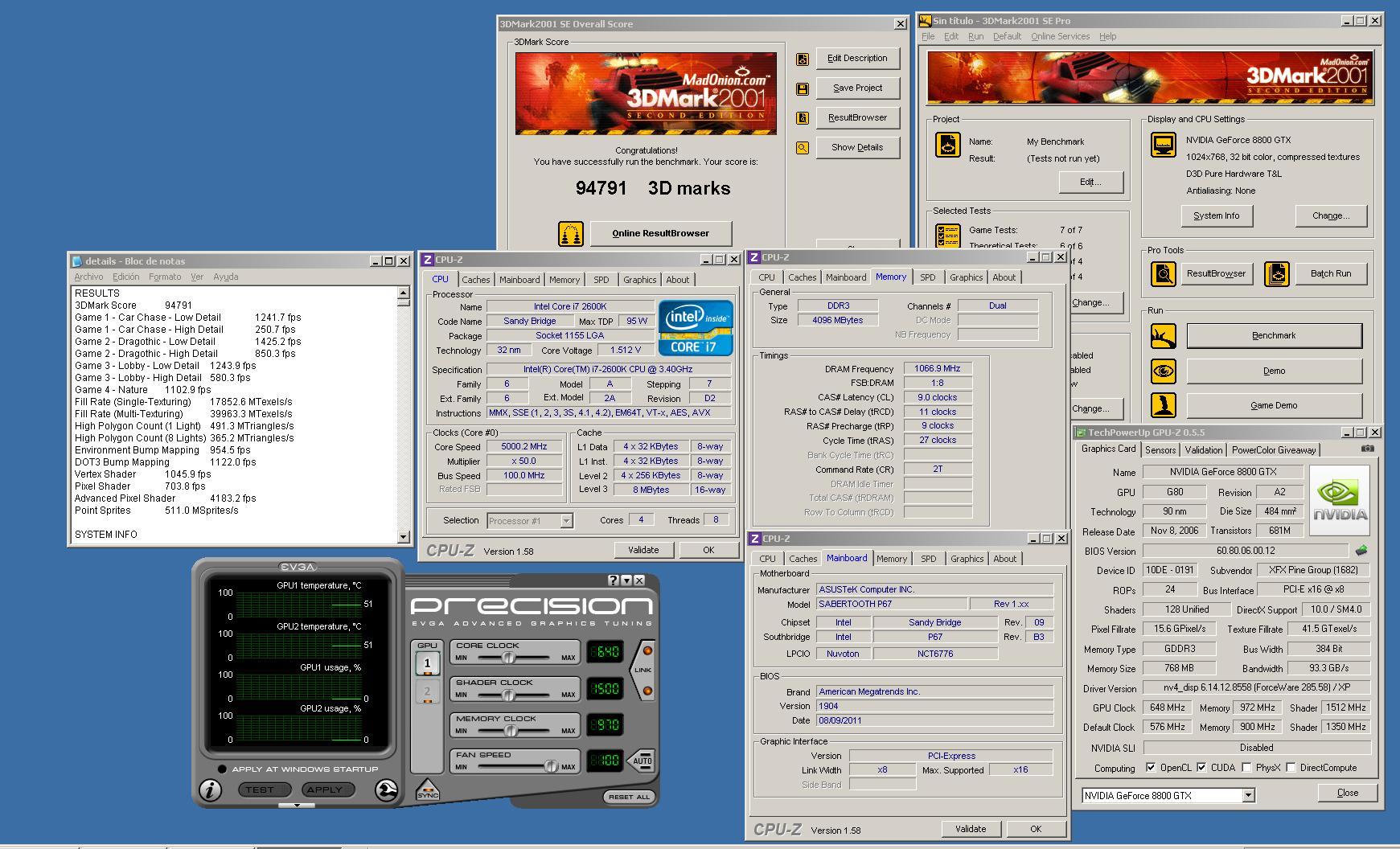Click the Display settings Change button
1400x849 pixels.
[x=1331, y=216]
